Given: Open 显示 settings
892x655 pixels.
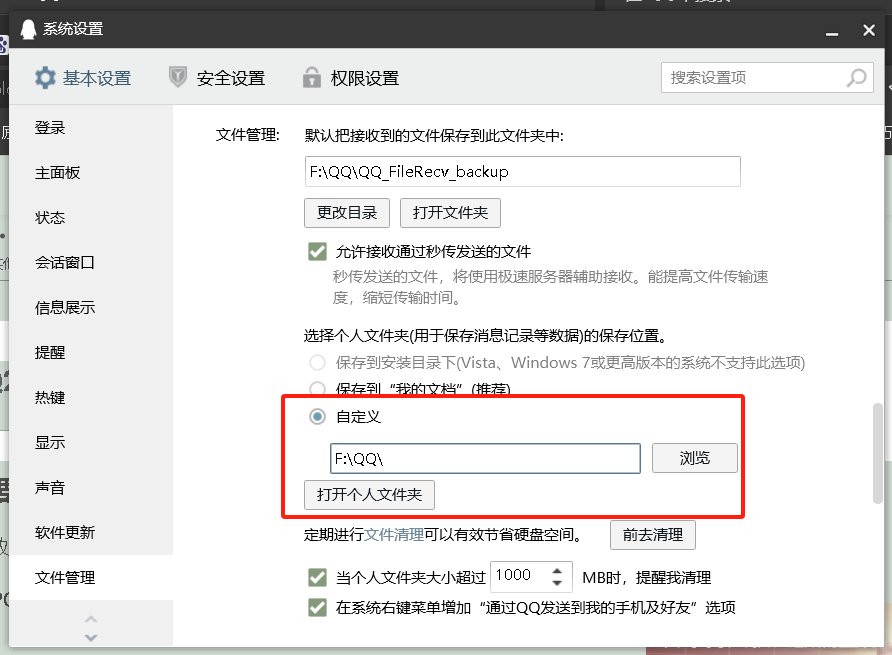Looking at the screenshot, I should click(91, 442).
